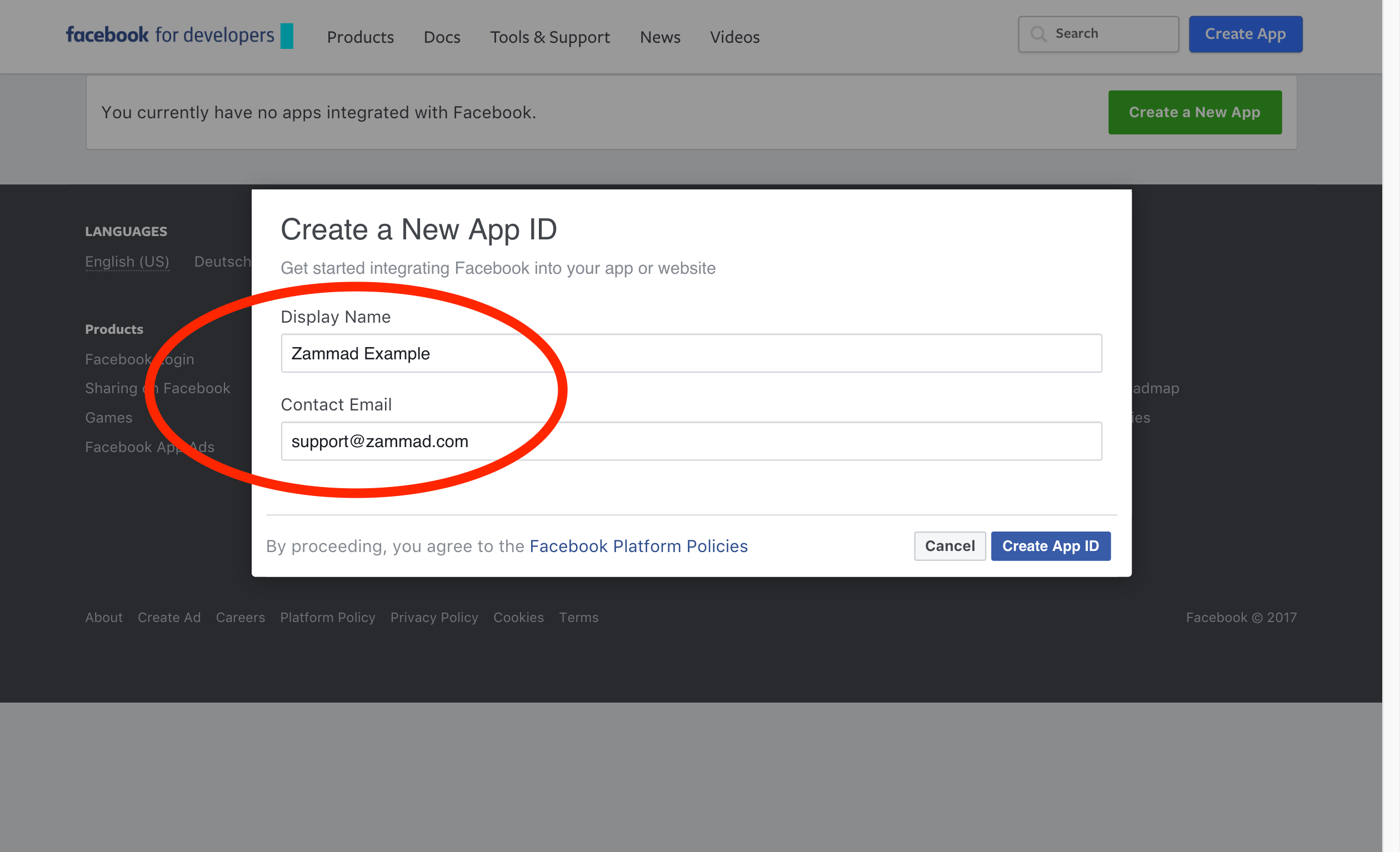Switch language to Deutsch
This screenshot has height=852, width=1400.
pyautogui.click(x=223, y=261)
